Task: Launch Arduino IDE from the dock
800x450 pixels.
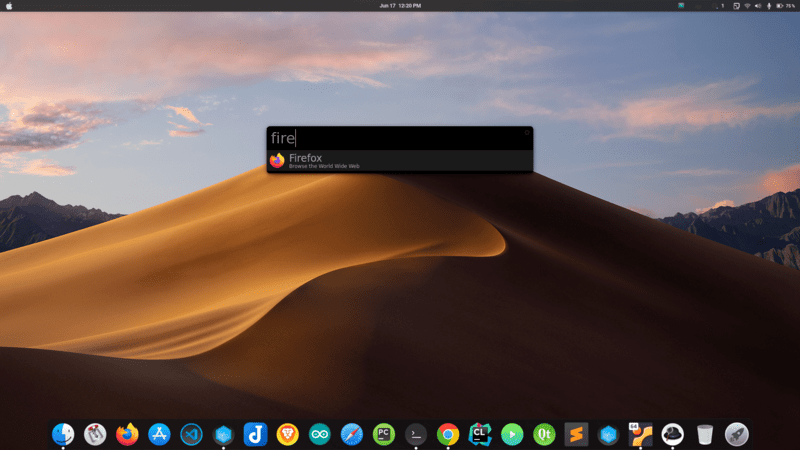Action: coord(319,434)
